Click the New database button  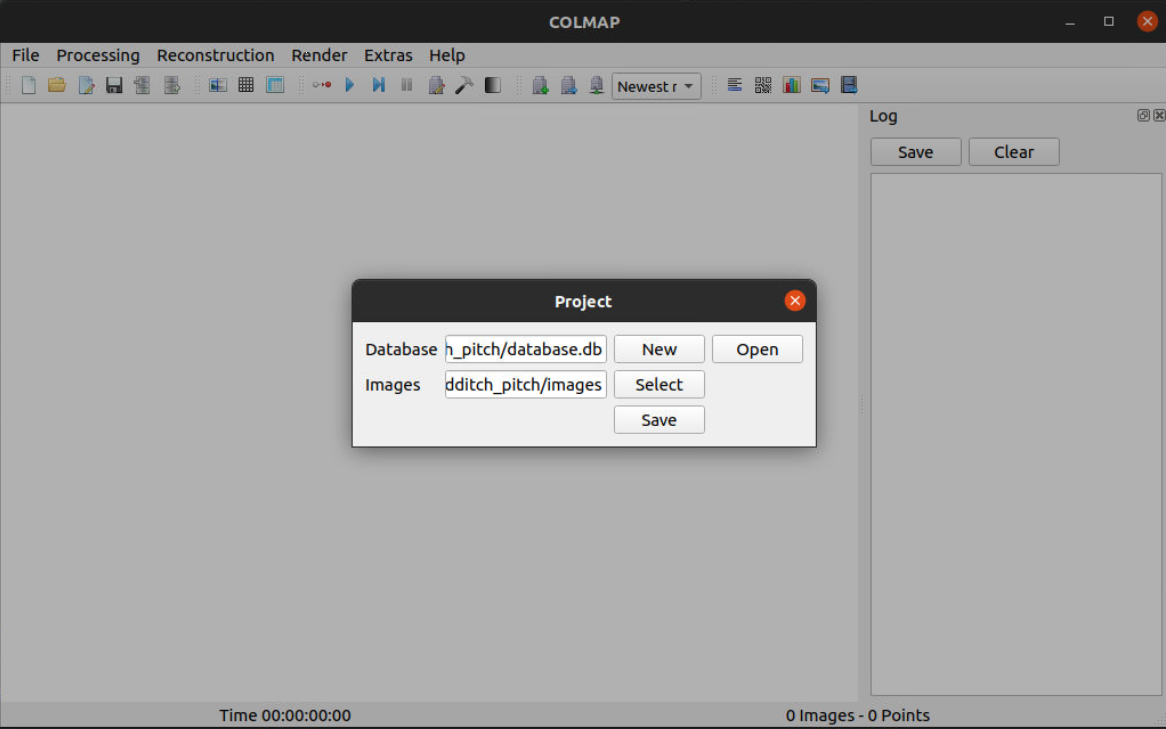coord(659,349)
